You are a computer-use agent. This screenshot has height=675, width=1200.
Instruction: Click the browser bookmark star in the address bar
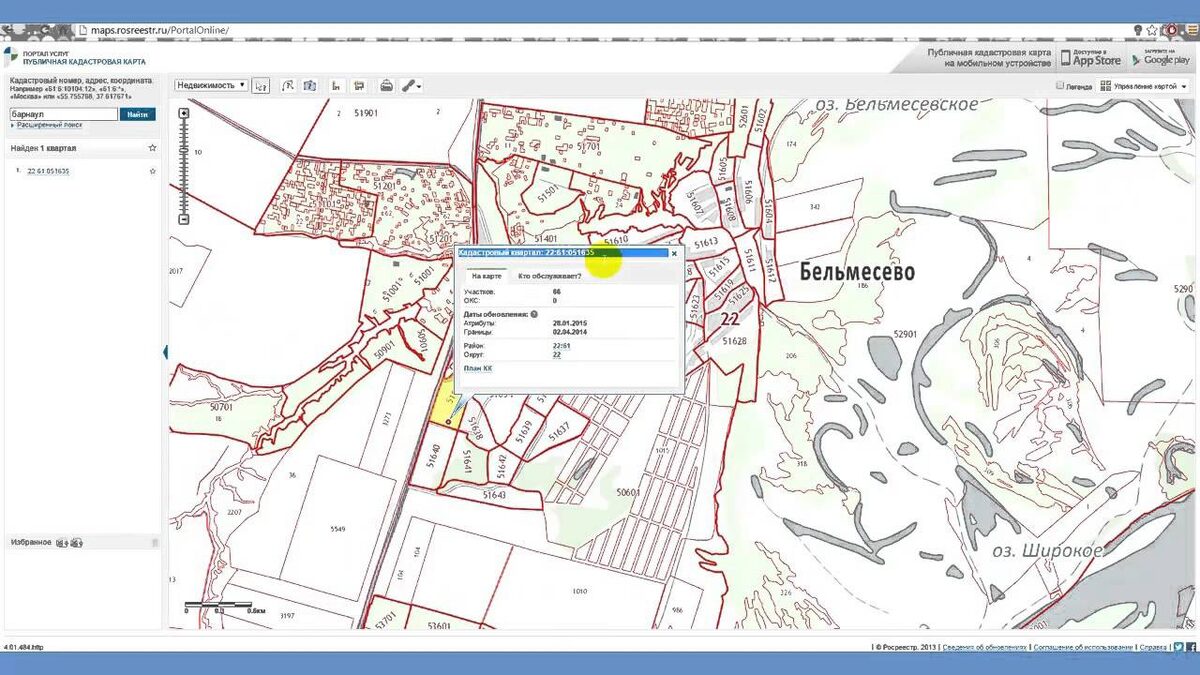coord(1153,31)
